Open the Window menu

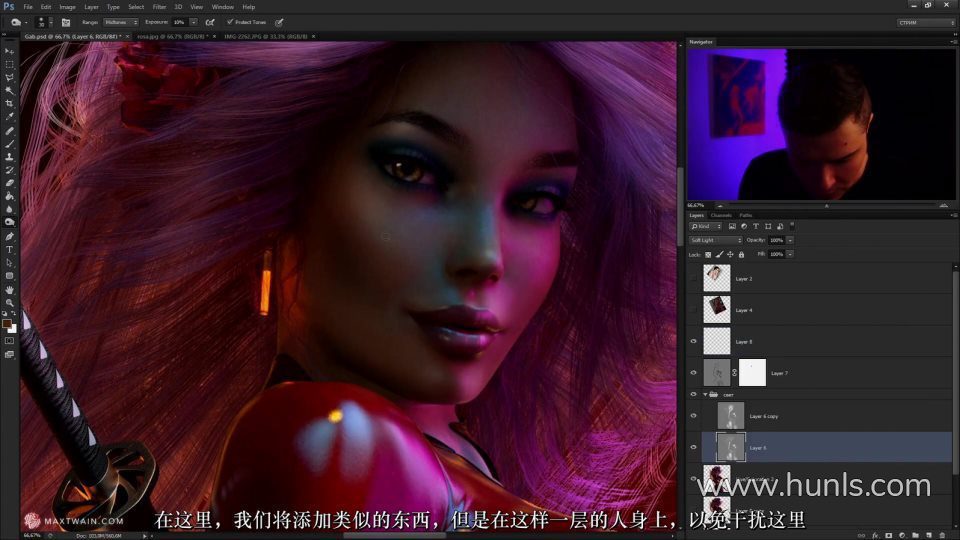point(222,7)
